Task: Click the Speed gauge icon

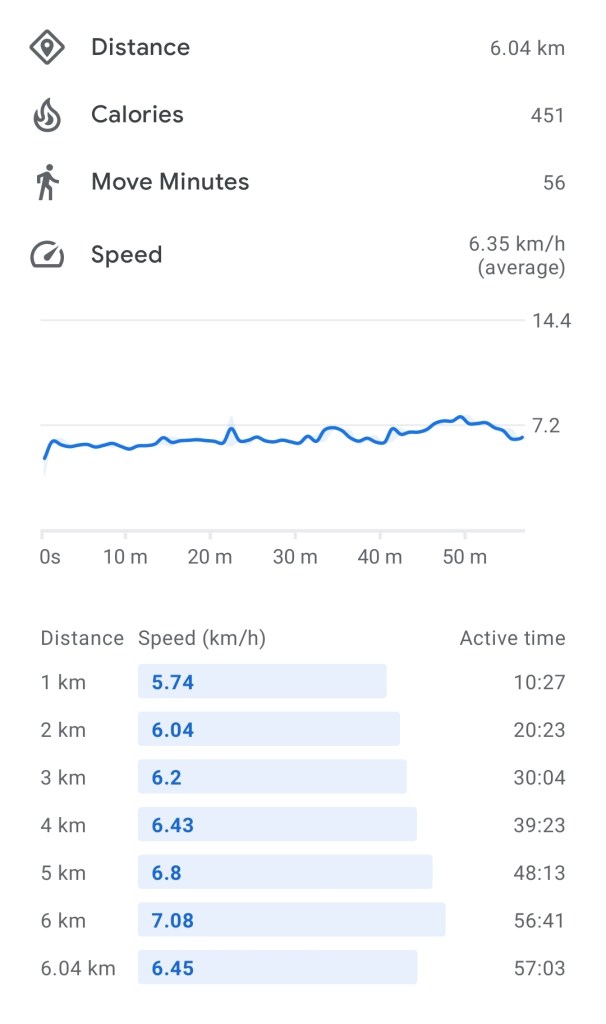Action: (47, 255)
